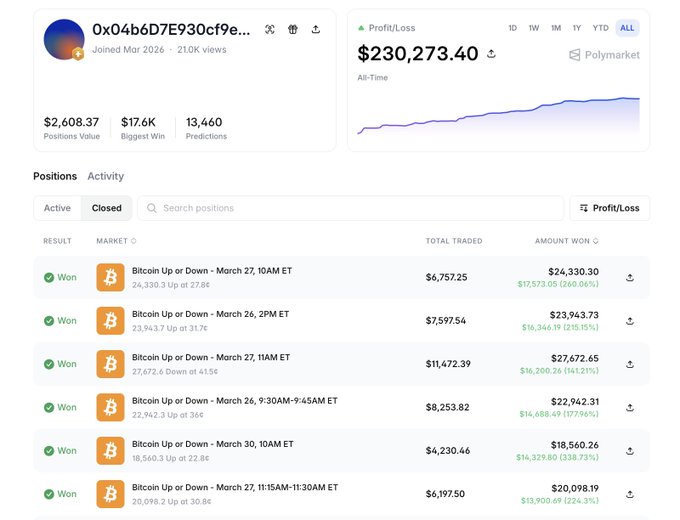Share the profile via the upload icon
The image size is (680, 520).
[x=316, y=29]
